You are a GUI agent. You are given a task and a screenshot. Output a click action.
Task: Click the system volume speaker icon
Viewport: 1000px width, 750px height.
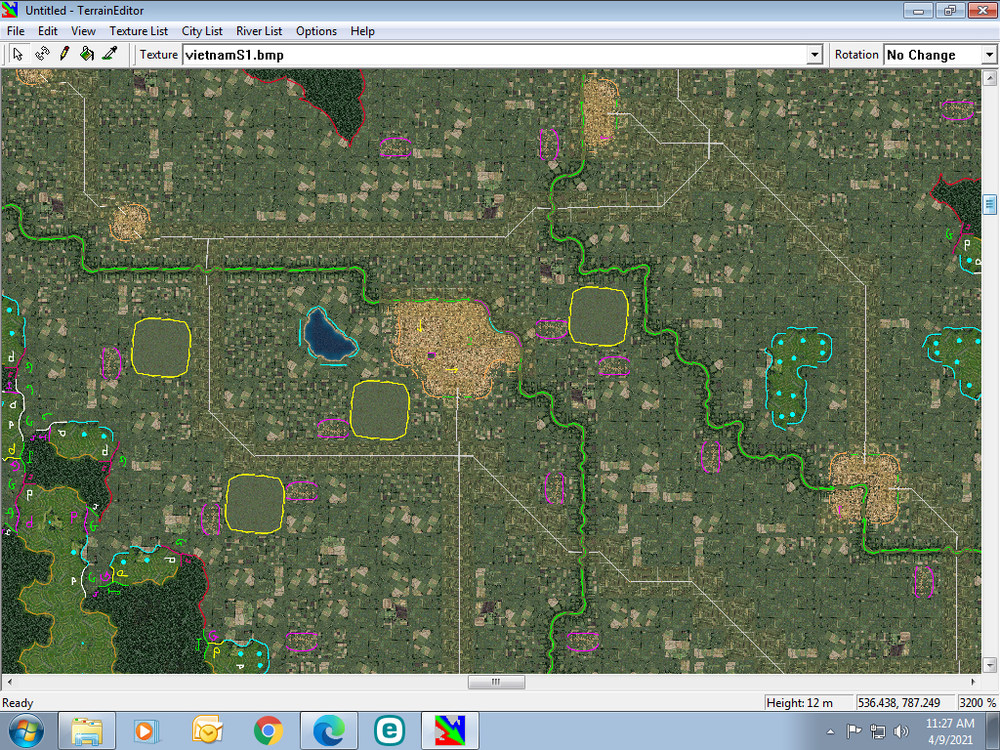pyautogui.click(x=901, y=731)
